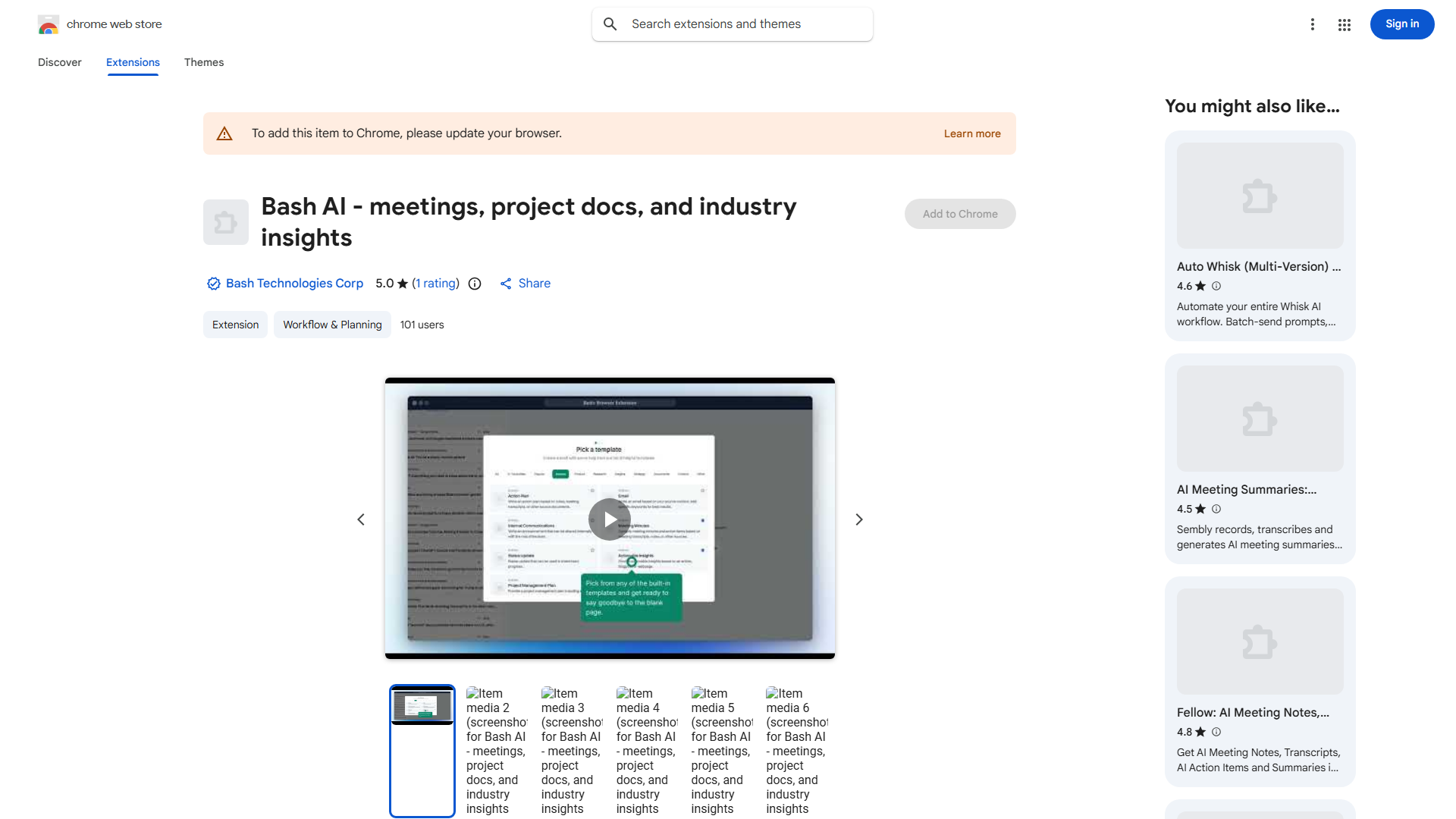Switch to the Discover tab
This screenshot has width=1456, height=819.
(x=59, y=62)
